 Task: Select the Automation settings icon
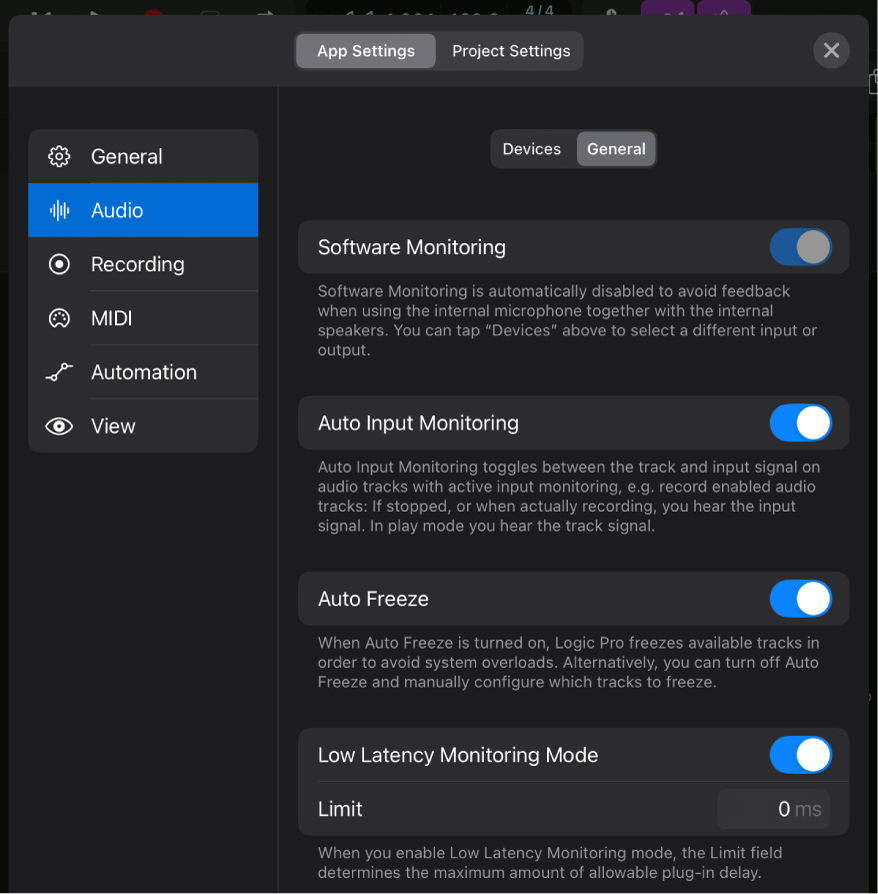[x=59, y=372]
